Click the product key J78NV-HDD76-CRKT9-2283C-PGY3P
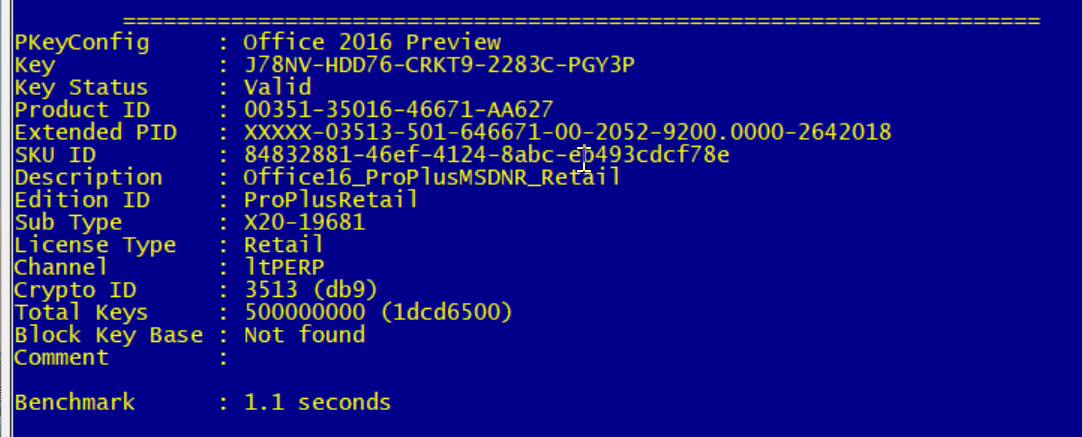Image resolution: width=1082 pixels, height=437 pixels. 440,65
